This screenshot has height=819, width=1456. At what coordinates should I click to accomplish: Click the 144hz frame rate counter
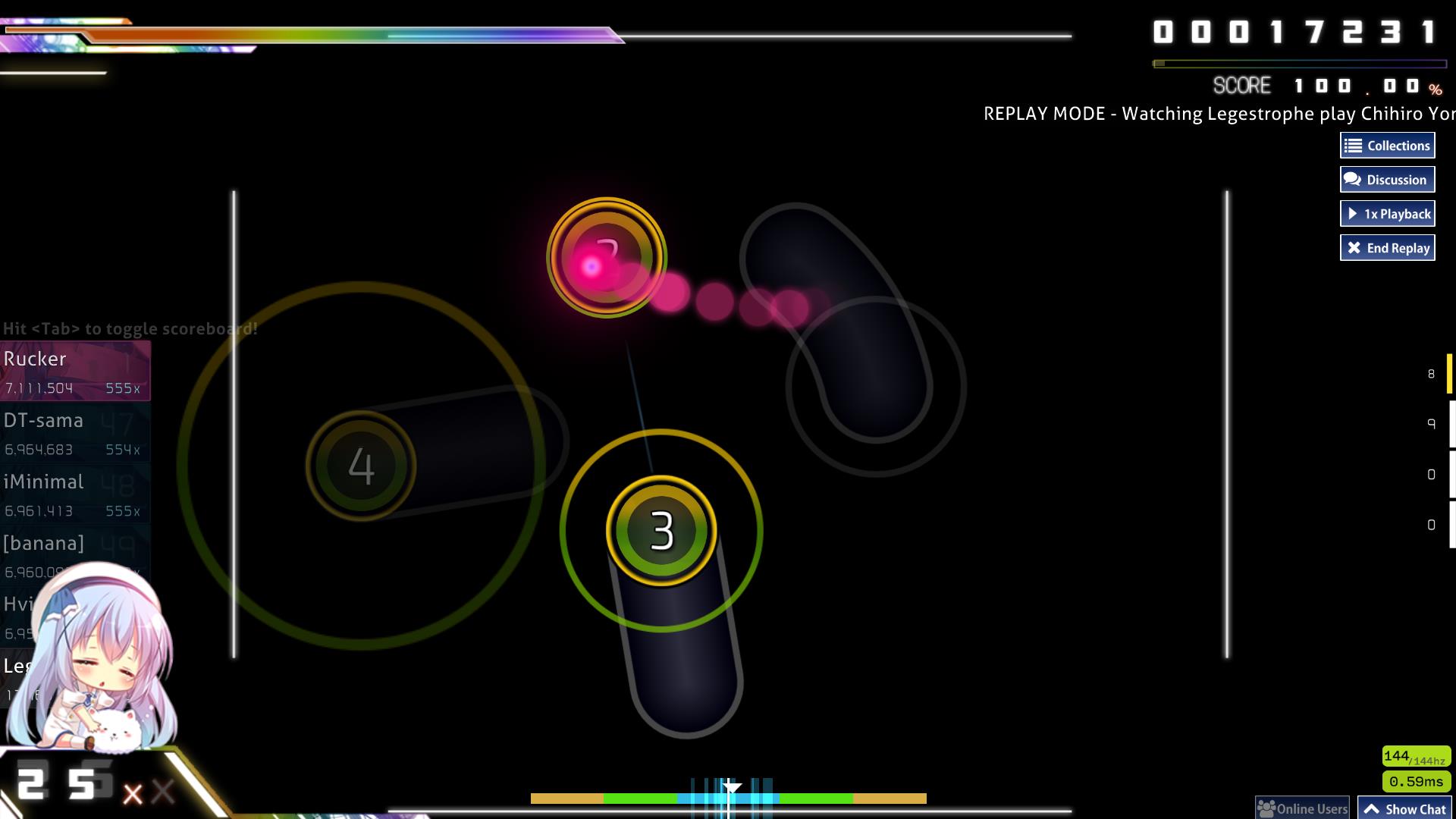pos(1415,757)
